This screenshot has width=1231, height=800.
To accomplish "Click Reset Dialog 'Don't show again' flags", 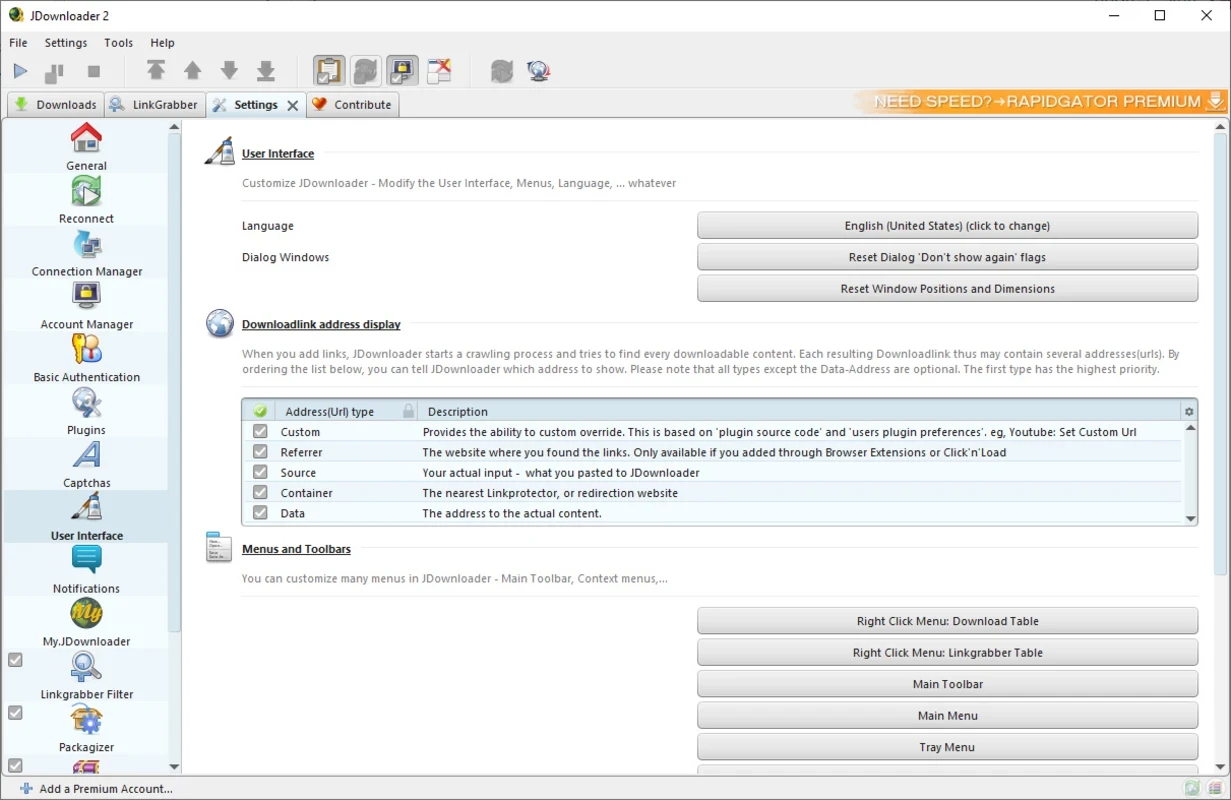I will click(947, 257).
